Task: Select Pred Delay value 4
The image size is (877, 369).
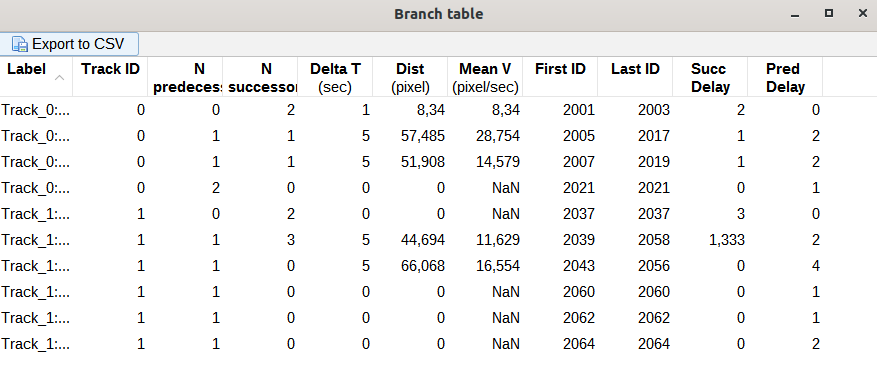Action: click(785, 266)
